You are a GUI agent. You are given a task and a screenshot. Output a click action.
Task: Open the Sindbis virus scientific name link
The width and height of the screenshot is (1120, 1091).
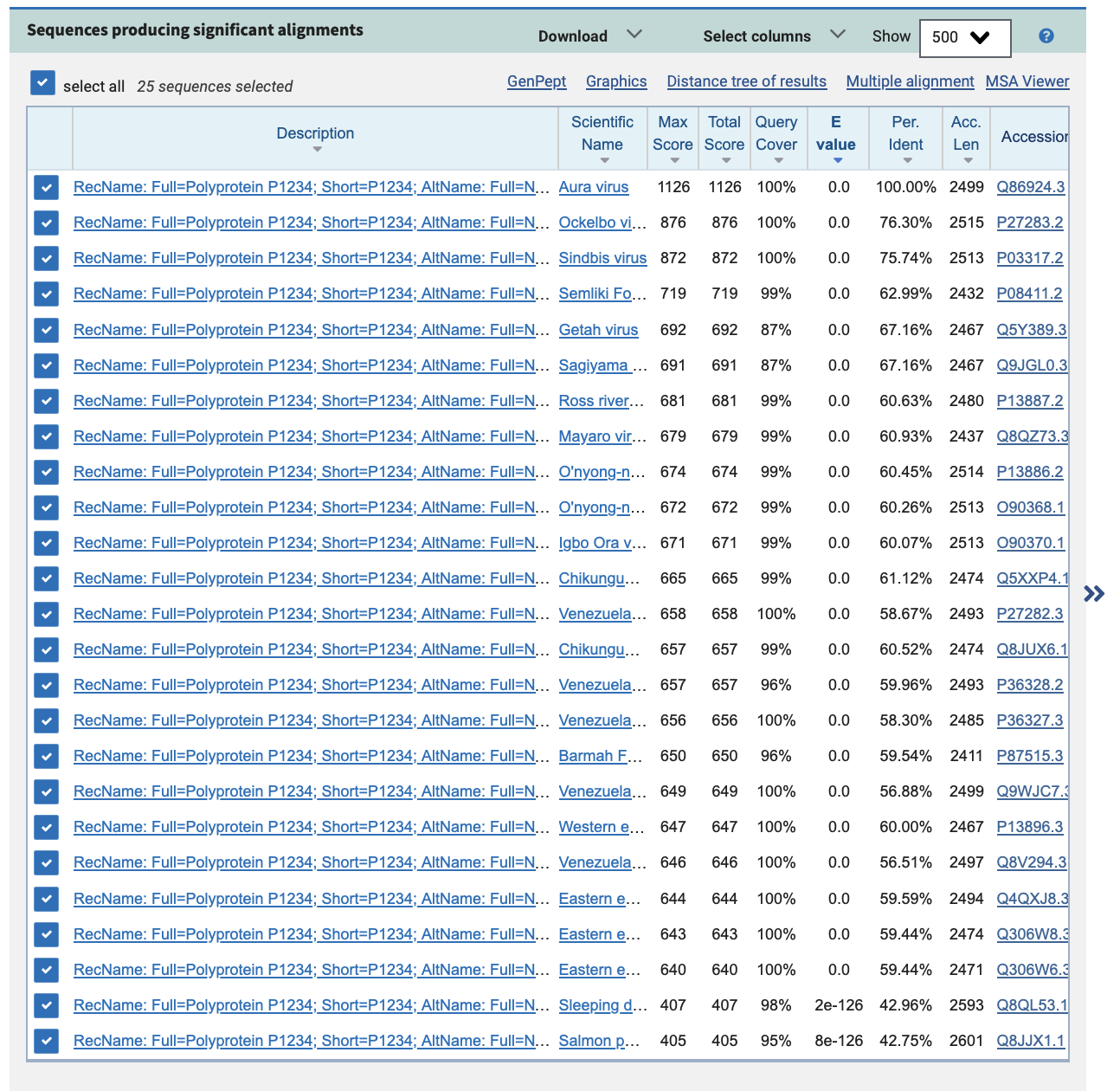pos(602,258)
